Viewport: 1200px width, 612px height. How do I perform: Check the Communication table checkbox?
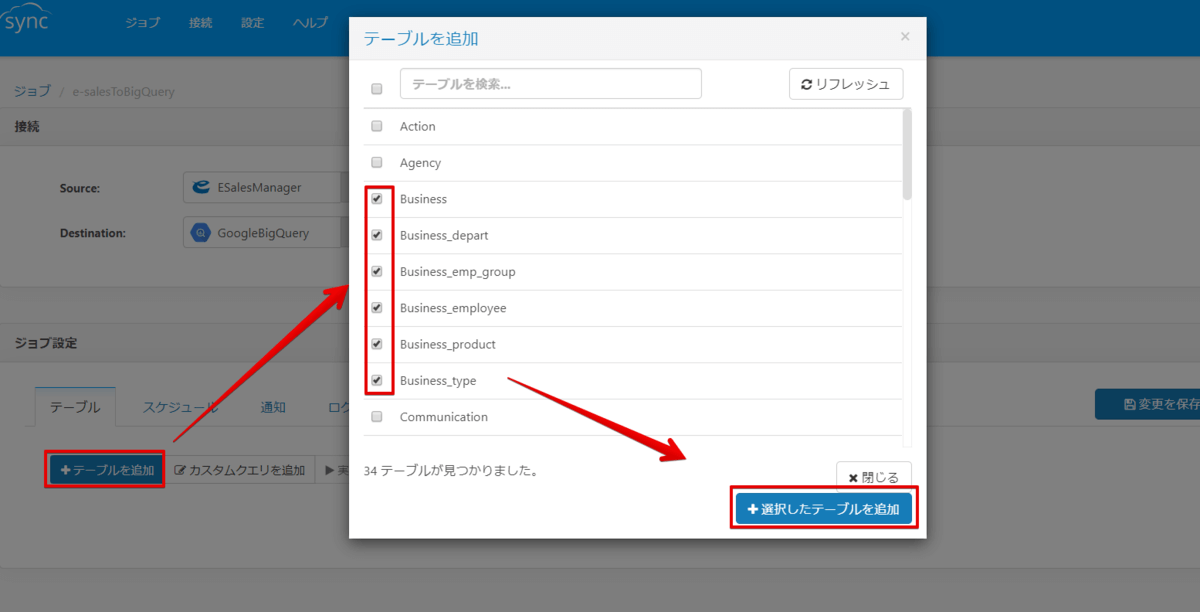tap(377, 416)
